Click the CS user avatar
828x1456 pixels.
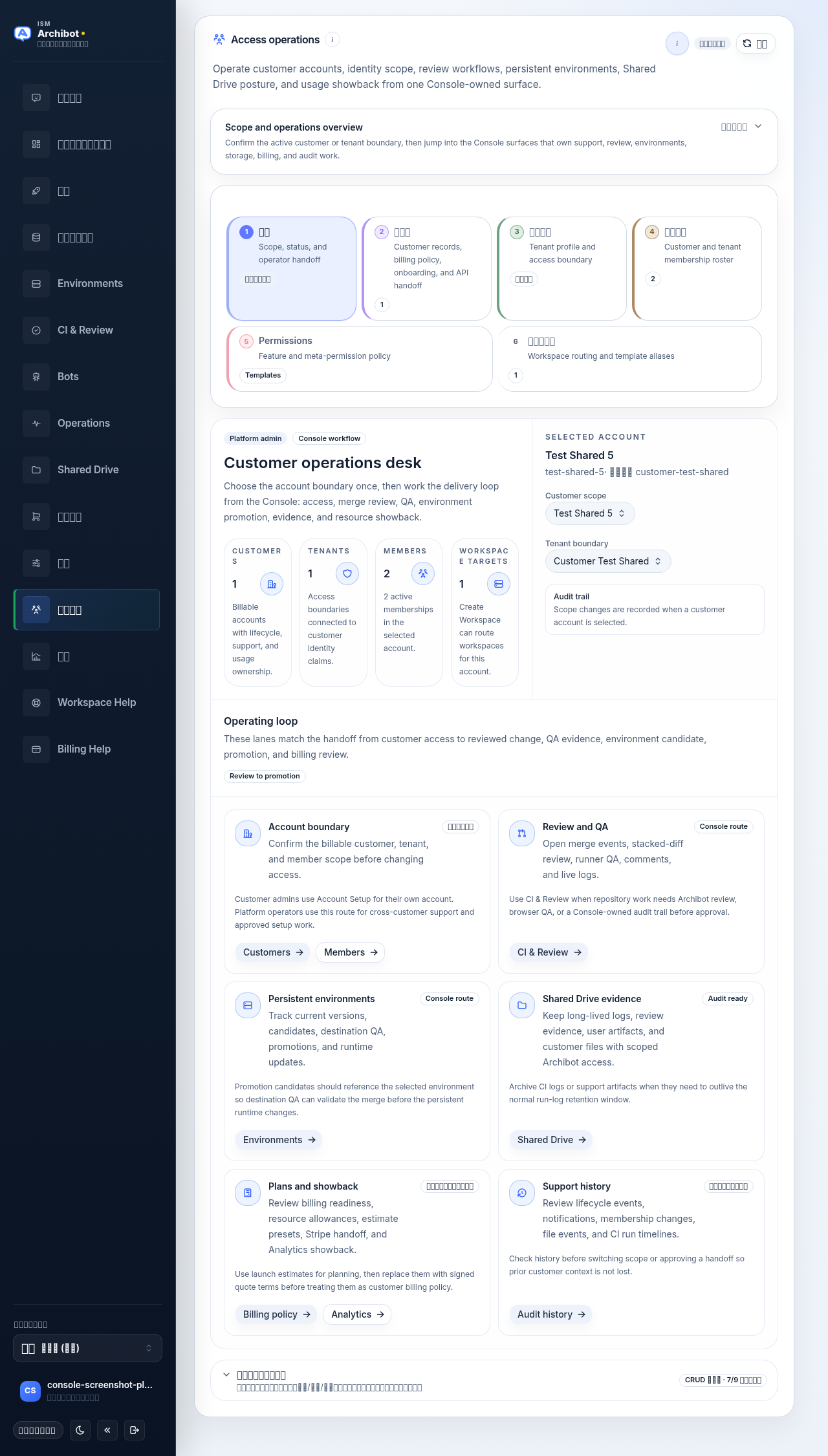coord(30,1391)
